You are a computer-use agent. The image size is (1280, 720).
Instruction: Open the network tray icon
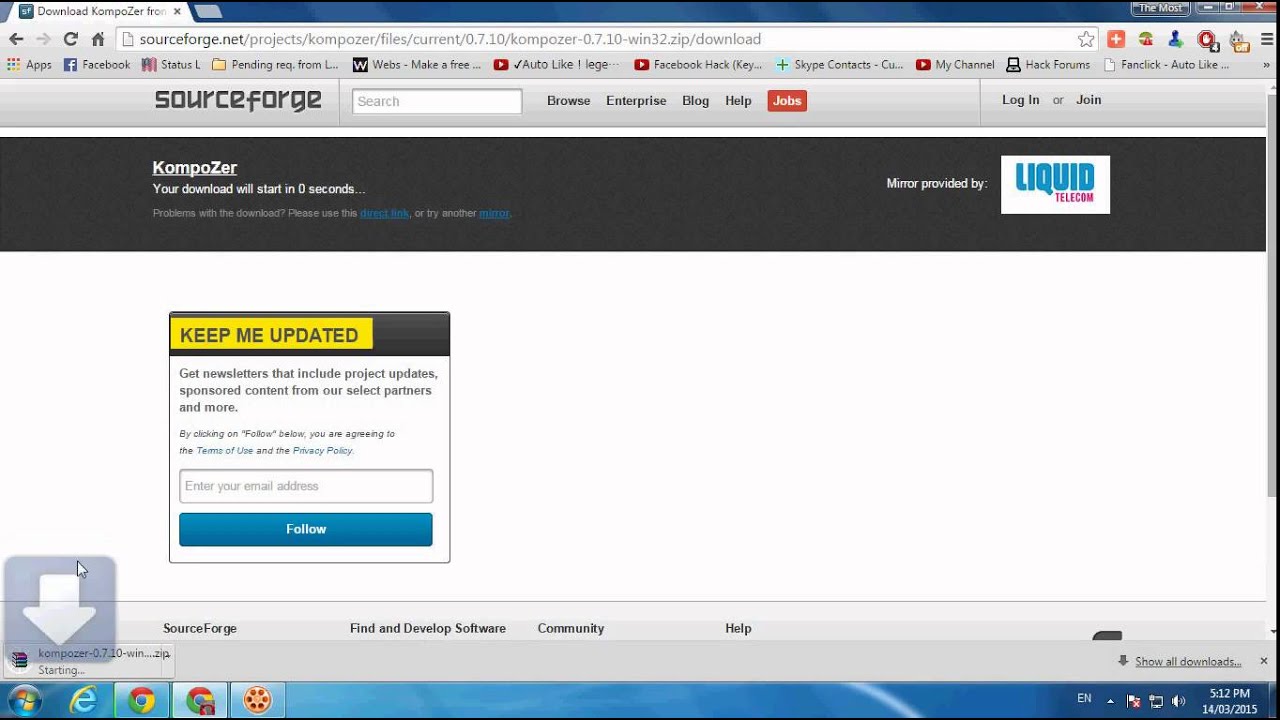pos(1156,701)
